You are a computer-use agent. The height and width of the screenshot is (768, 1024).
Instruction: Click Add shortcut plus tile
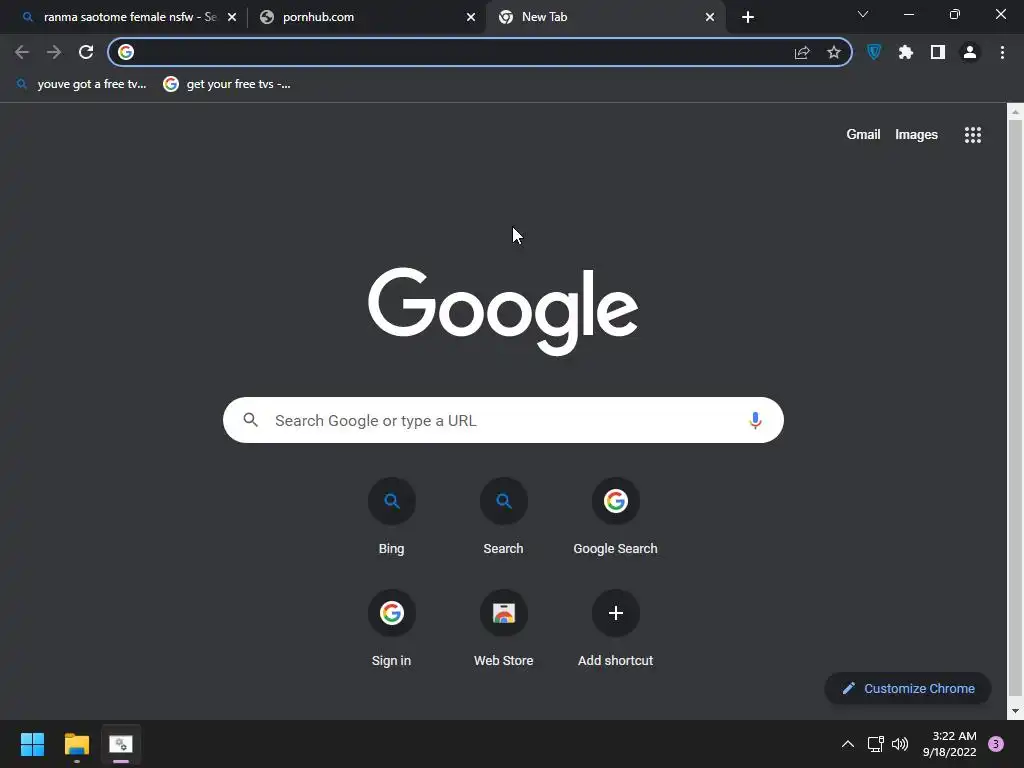pyautogui.click(x=615, y=628)
